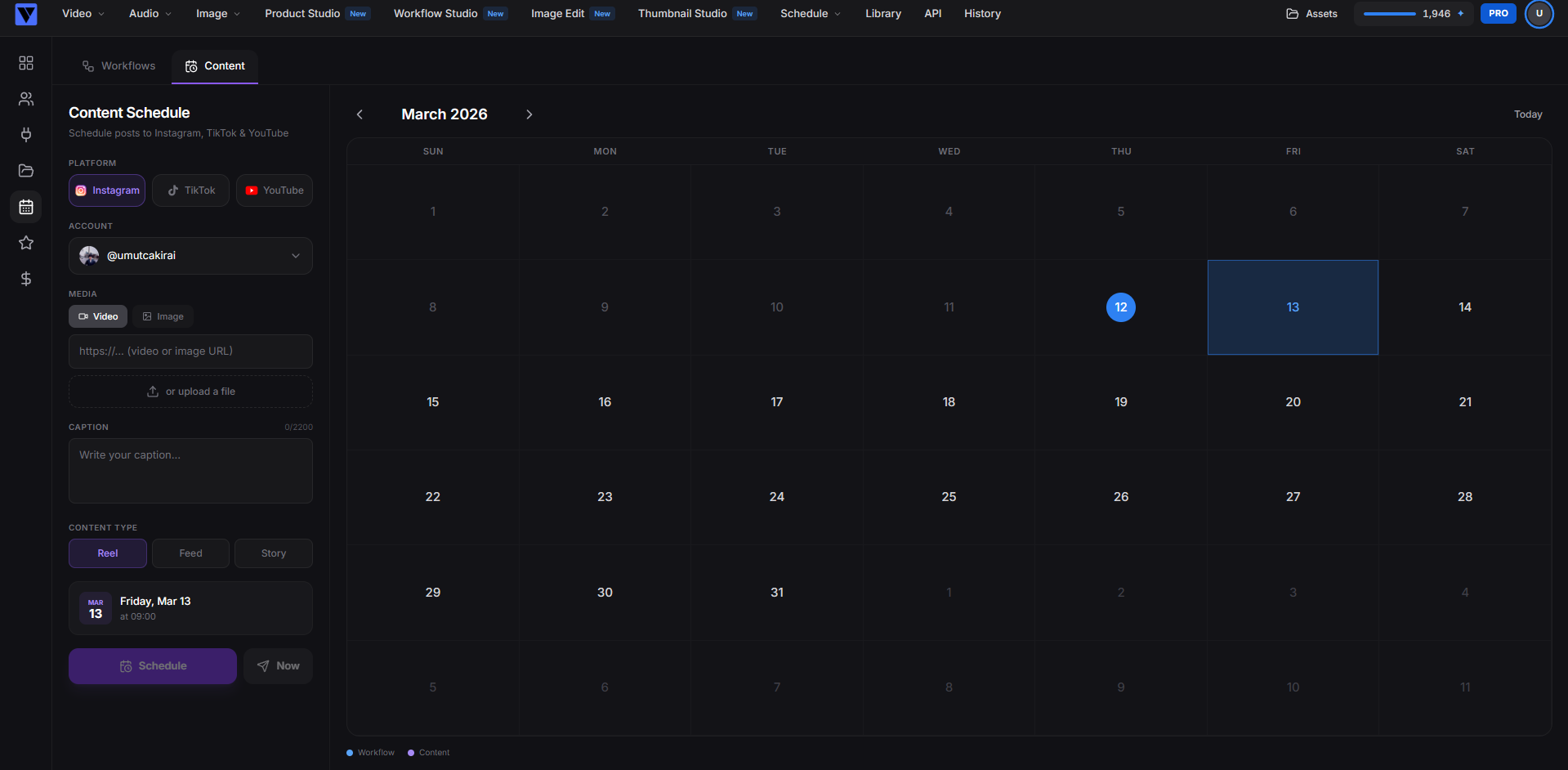The image size is (1568, 770).
Task: Open Product Studio
Action: 317,14
